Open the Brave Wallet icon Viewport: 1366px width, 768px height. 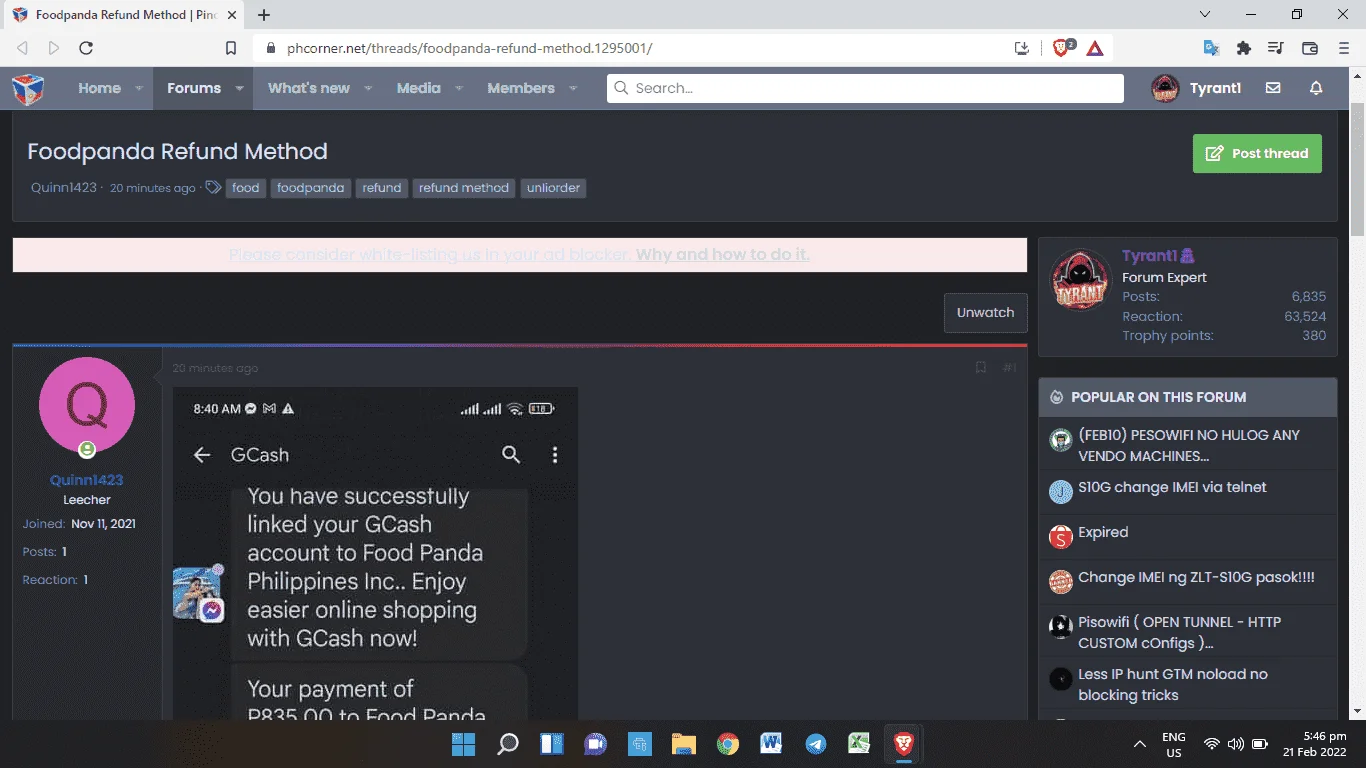tap(1309, 48)
